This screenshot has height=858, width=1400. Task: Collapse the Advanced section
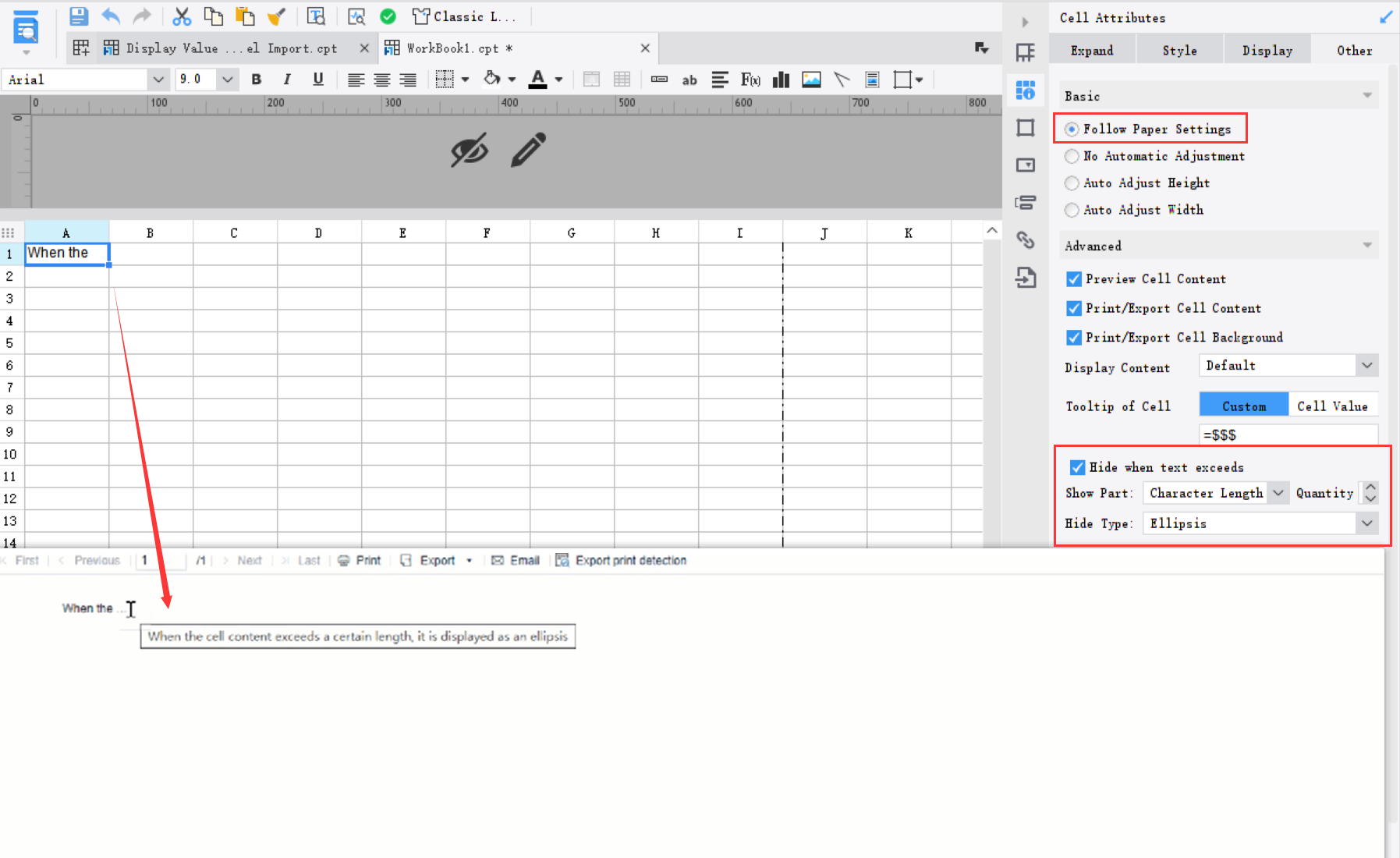(1366, 245)
